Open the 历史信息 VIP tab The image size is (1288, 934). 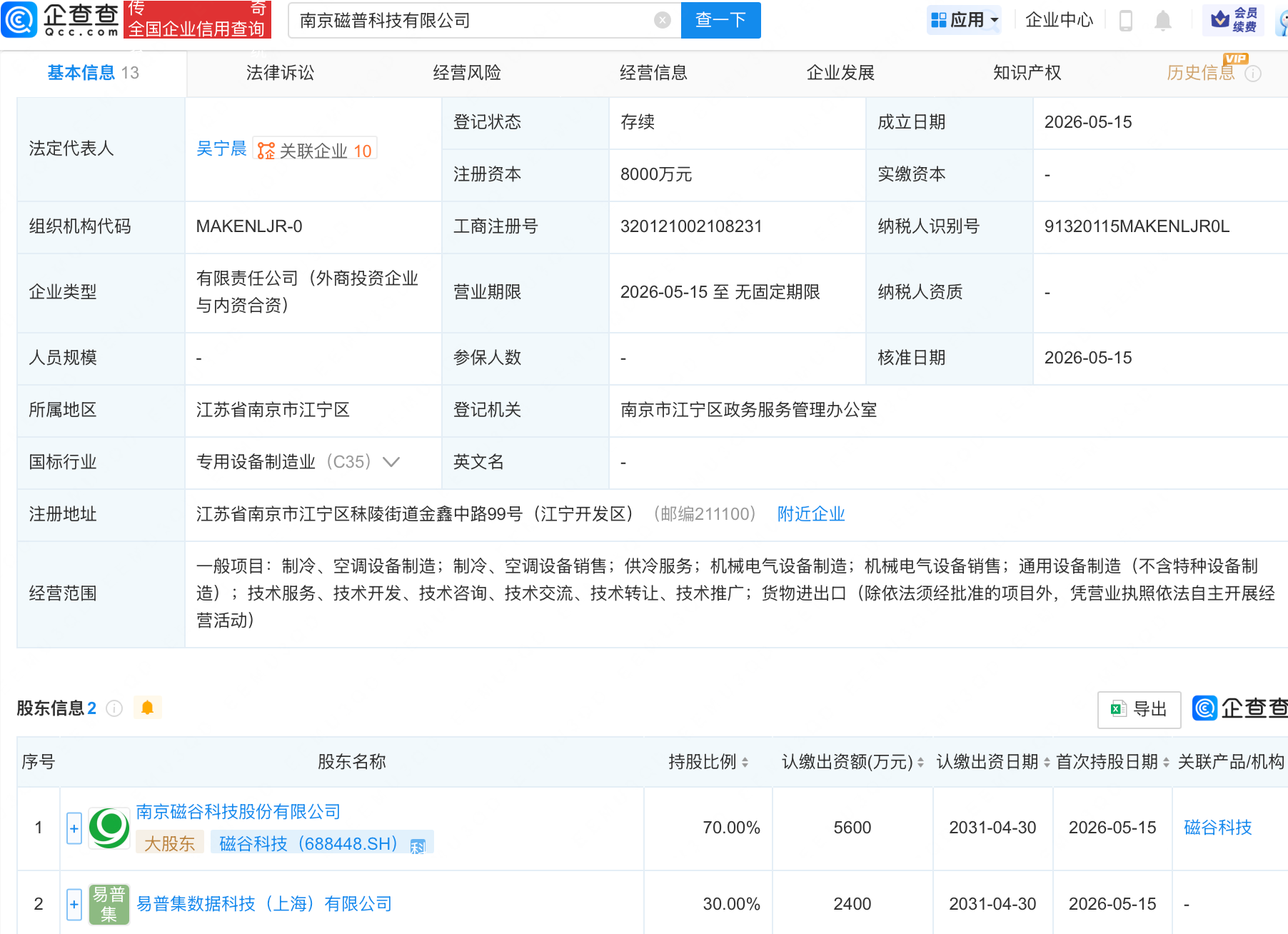[1201, 73]
